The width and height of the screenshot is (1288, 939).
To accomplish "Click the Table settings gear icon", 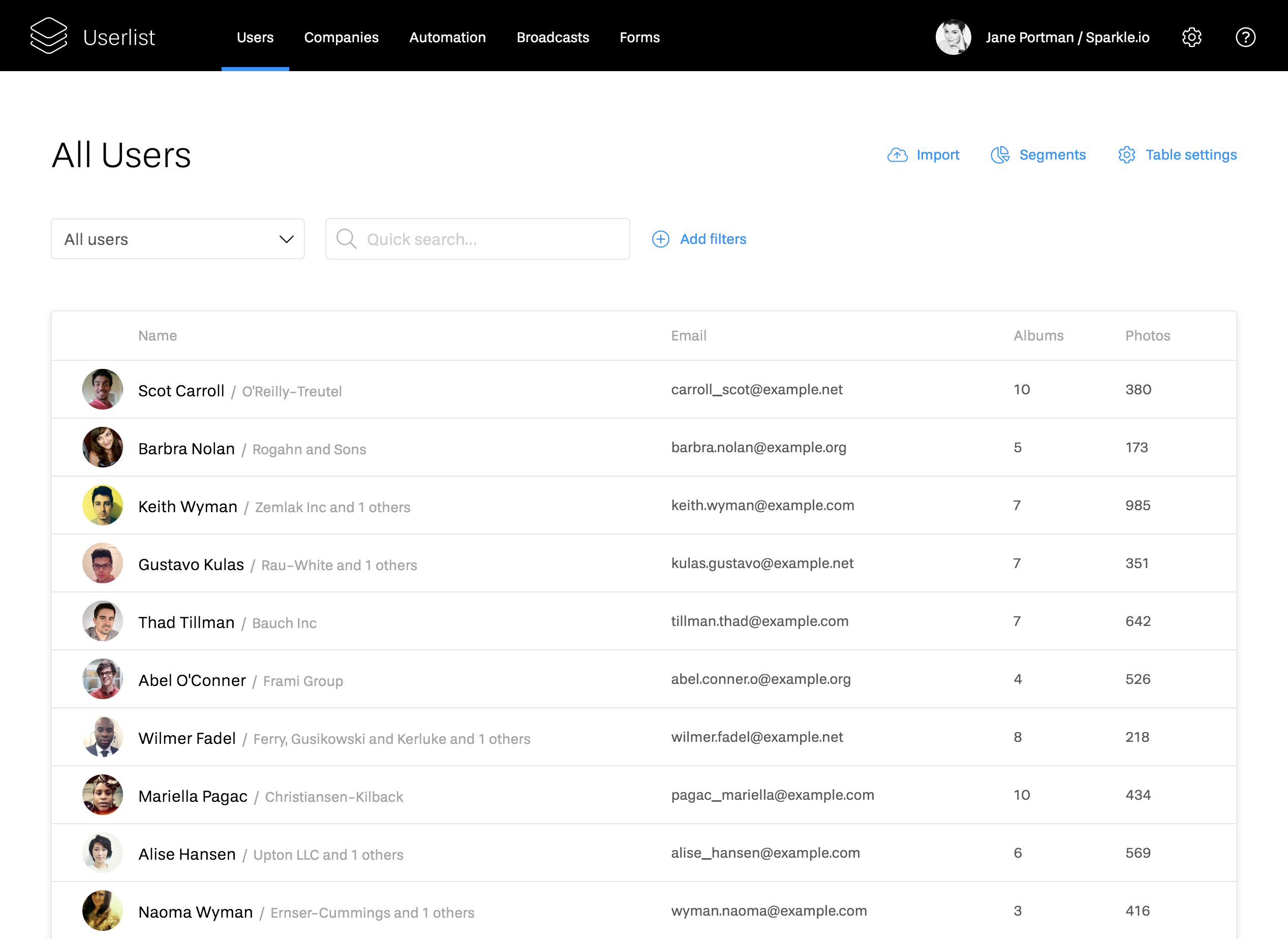I will click(1126, 155).
